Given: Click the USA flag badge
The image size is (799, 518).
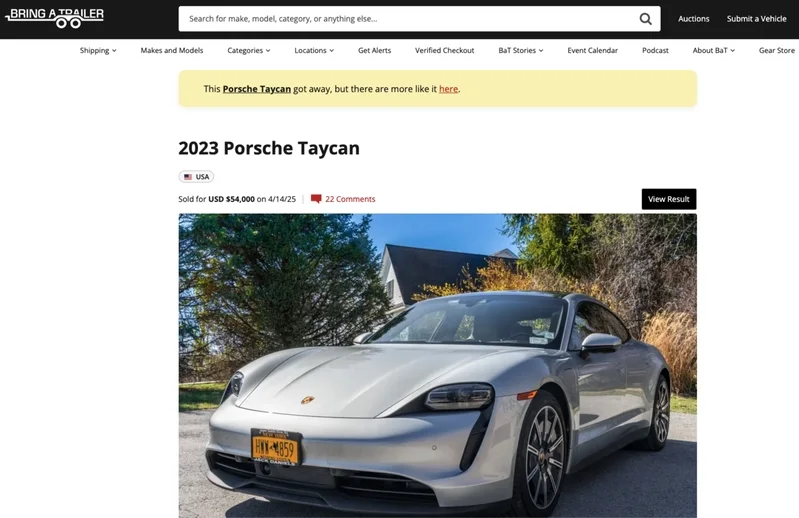Looking at the screenshot, I should tap(196, 177).
